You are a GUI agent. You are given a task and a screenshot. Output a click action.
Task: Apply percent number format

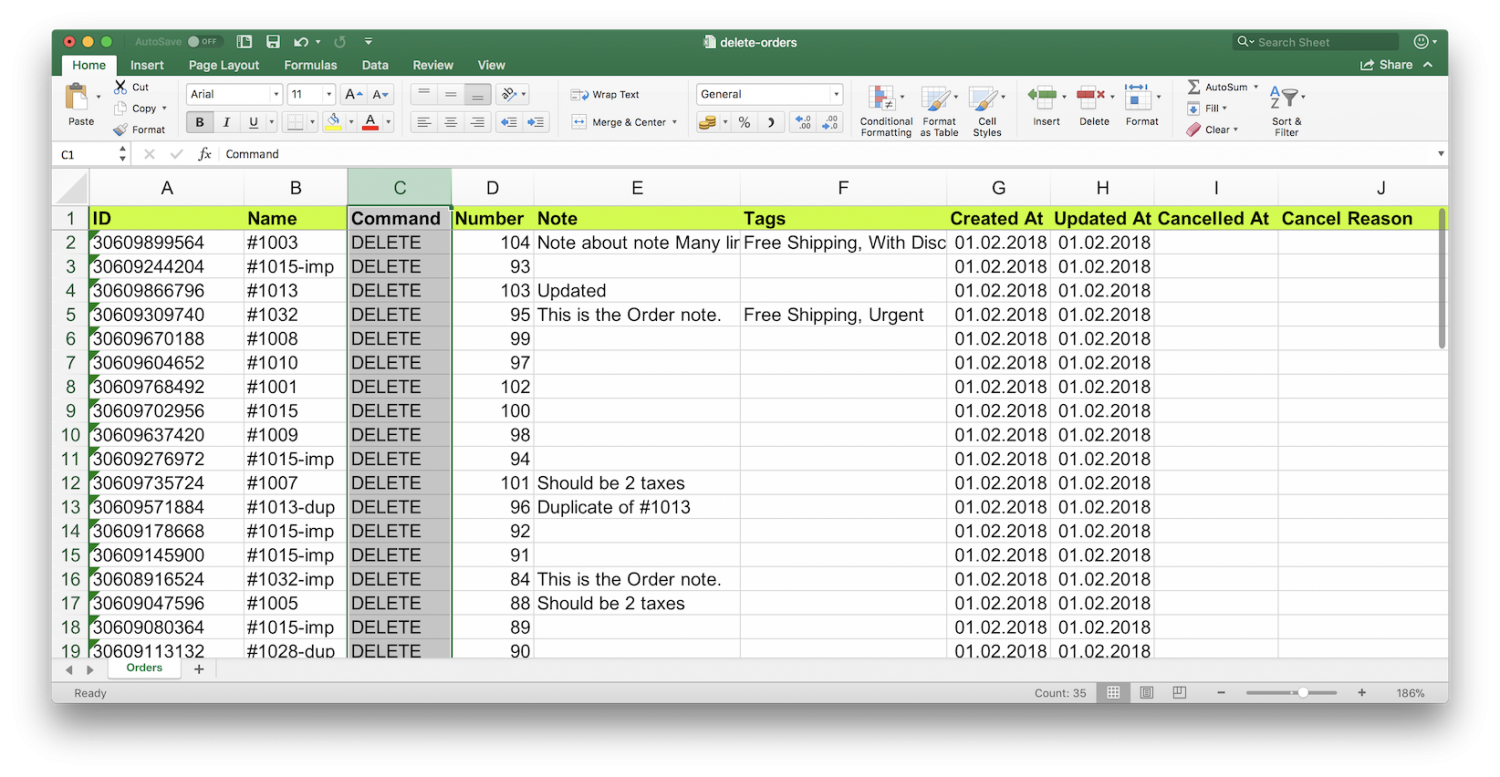tap(745, 121)
